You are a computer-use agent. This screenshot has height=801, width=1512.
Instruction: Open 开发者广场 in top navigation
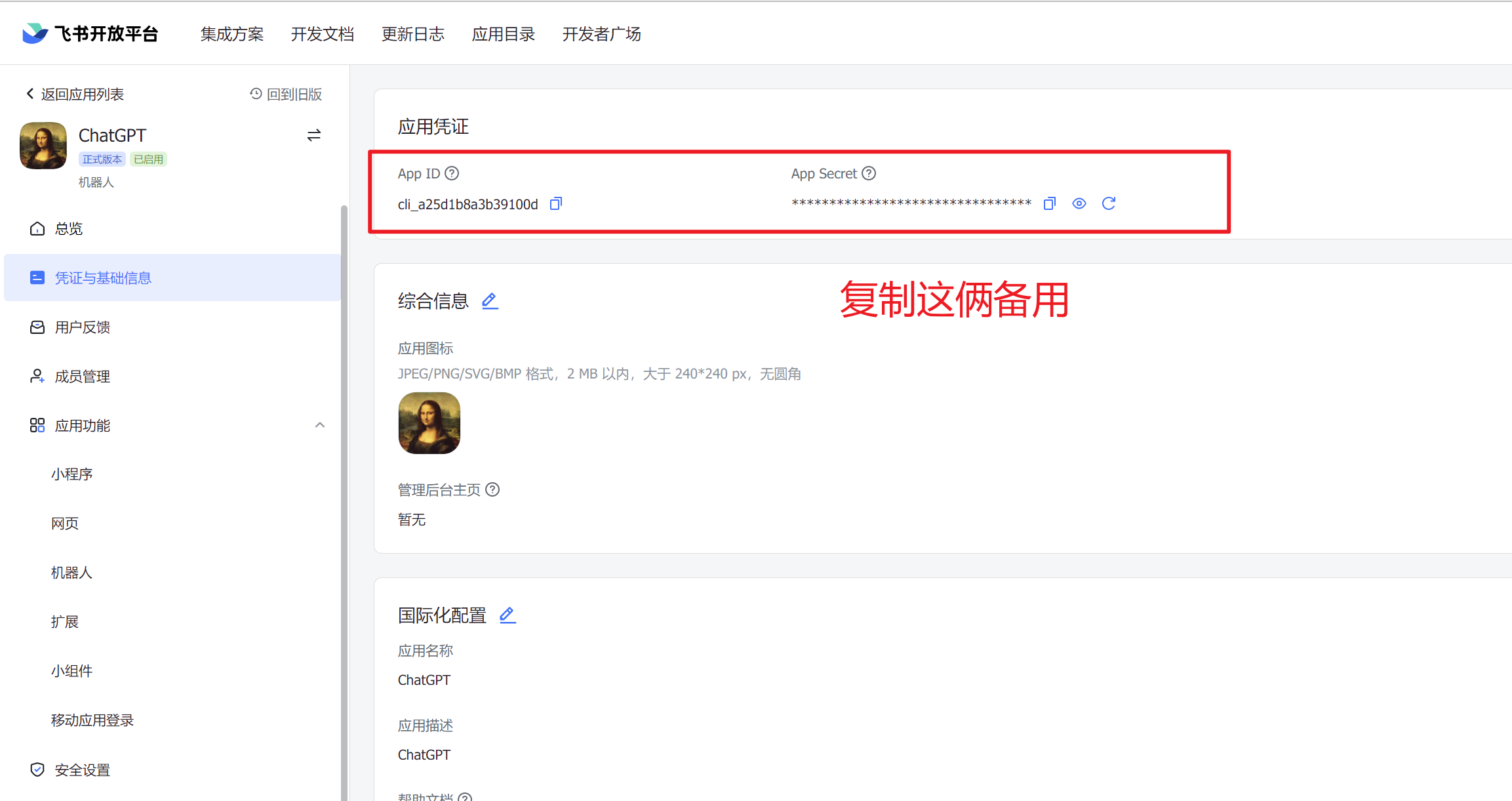point(601,34)
